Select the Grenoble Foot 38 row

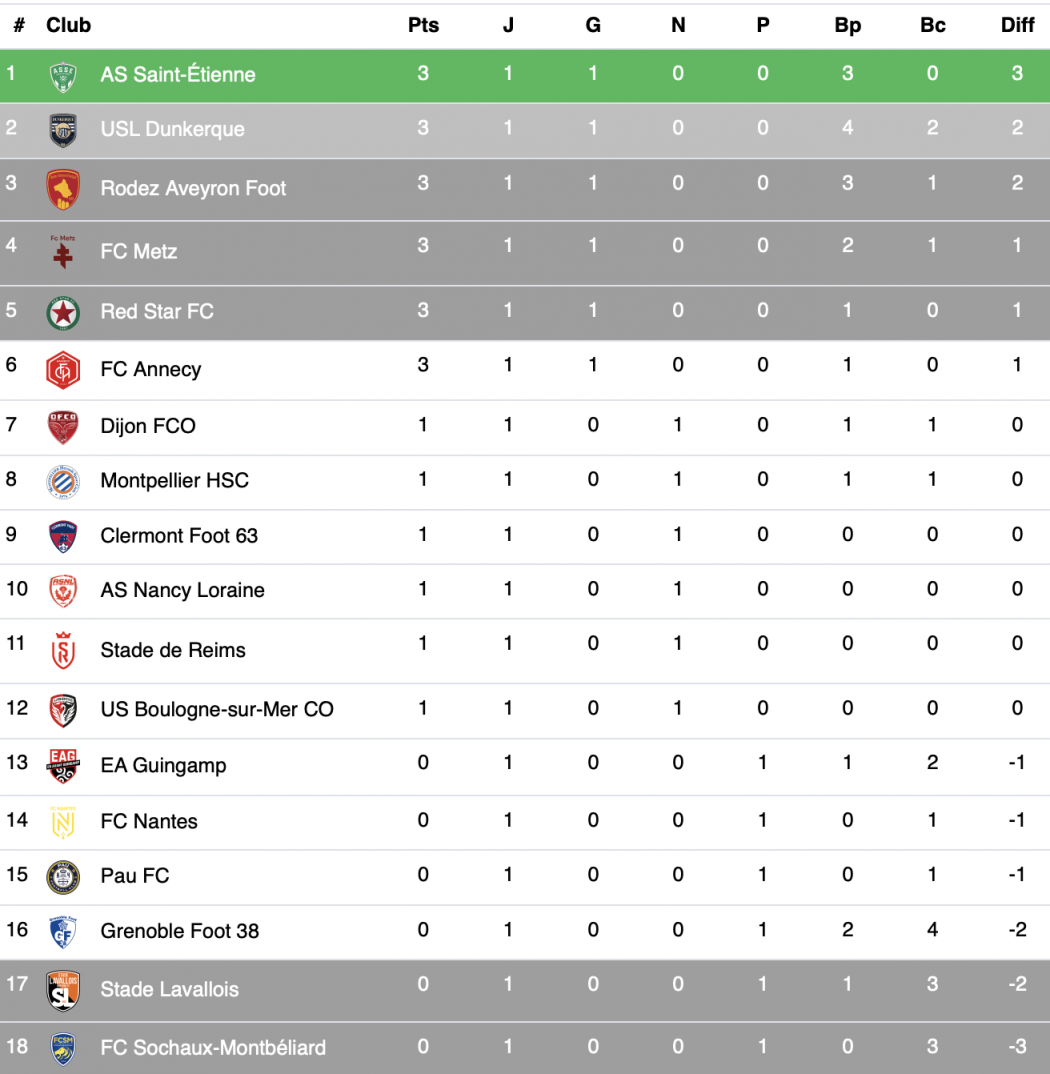click(x=525, y=932)
